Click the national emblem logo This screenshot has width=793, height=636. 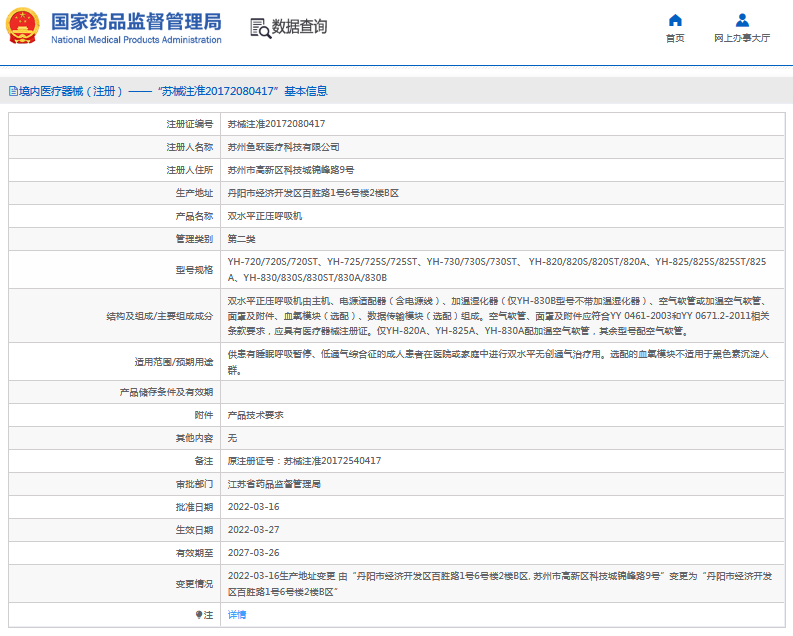22,26
